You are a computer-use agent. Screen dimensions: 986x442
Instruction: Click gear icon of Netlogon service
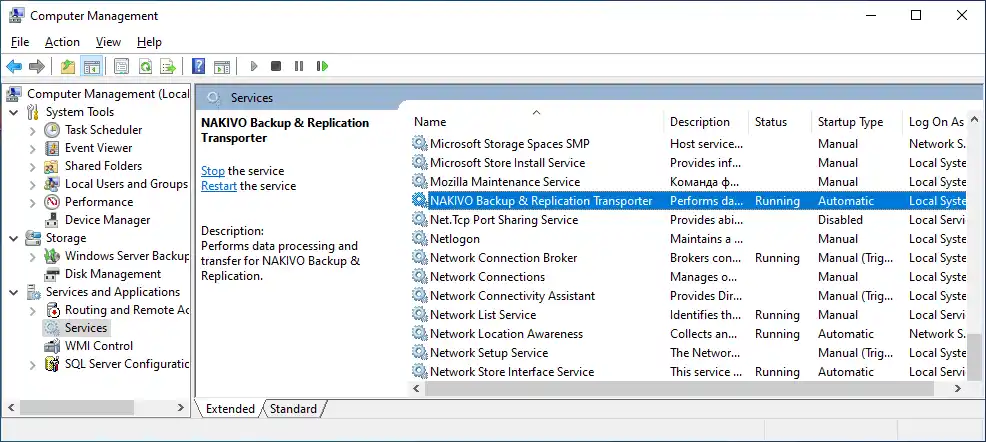click(x=419, y=239)
